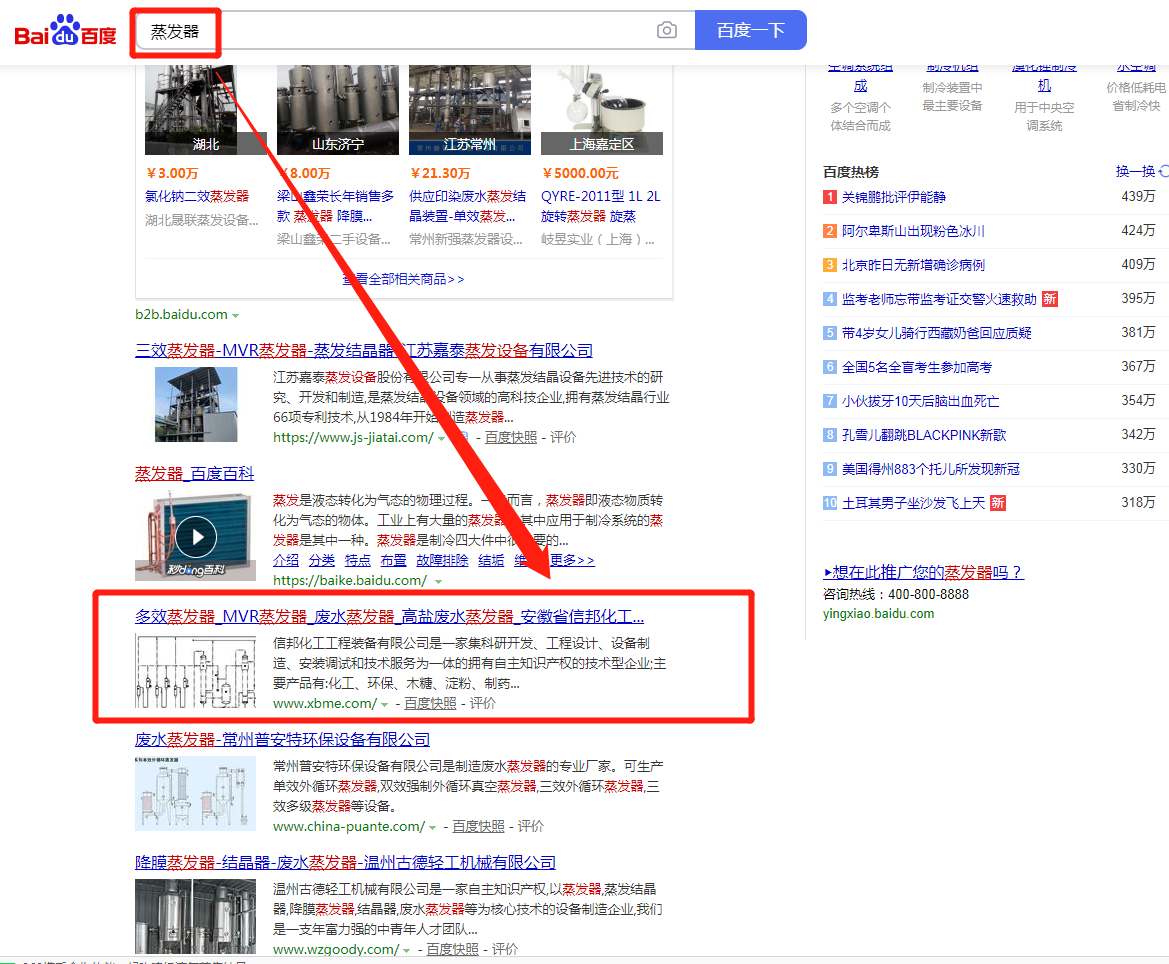The height and width of the screenshot is (964, 1169).
Task: Play the 蒸发器 百度百科 video thumbnail
Action: pos(196,537)
